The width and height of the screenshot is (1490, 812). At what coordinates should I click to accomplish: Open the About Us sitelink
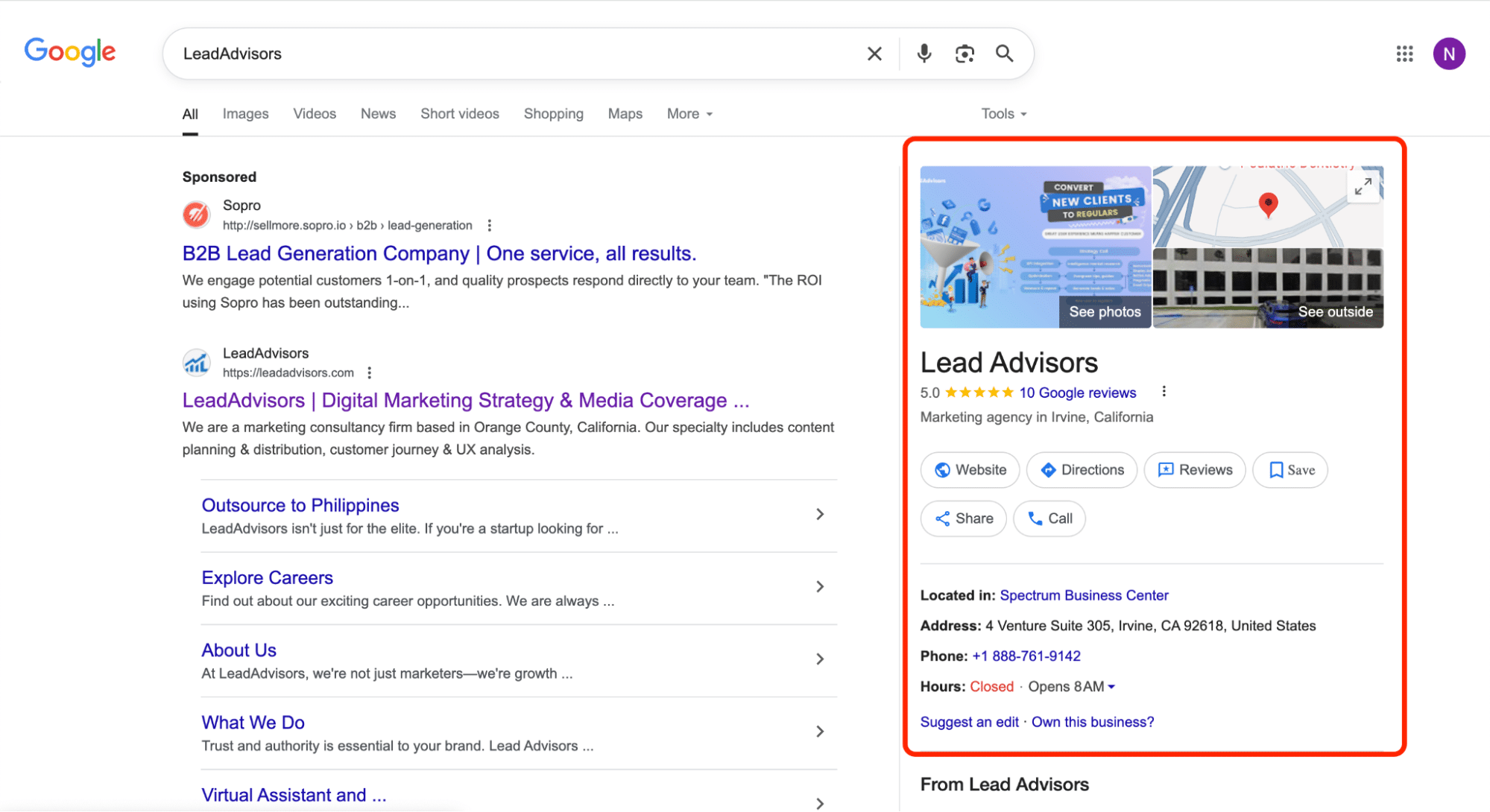[239, 650]
